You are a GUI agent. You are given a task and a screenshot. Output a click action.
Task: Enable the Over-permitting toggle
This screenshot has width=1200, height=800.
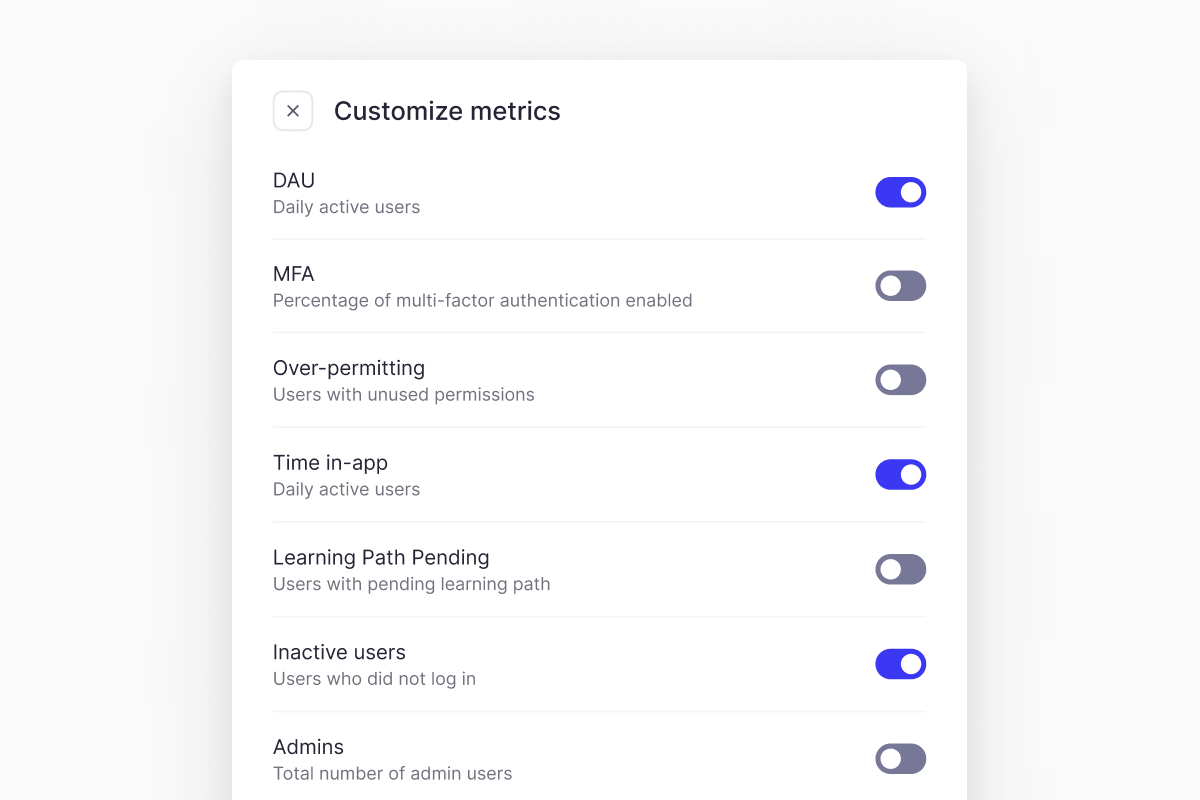coord(900,380)
